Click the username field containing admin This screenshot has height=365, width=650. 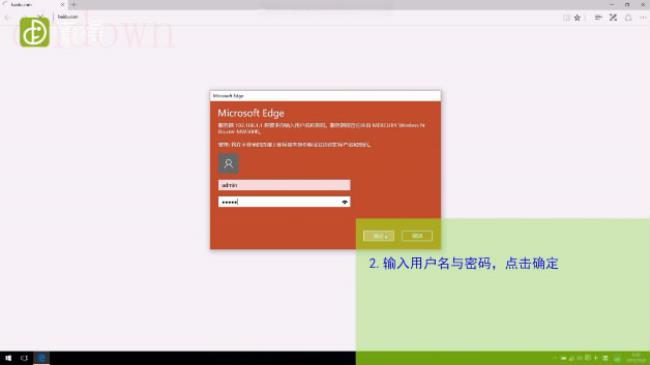[284, 185]
